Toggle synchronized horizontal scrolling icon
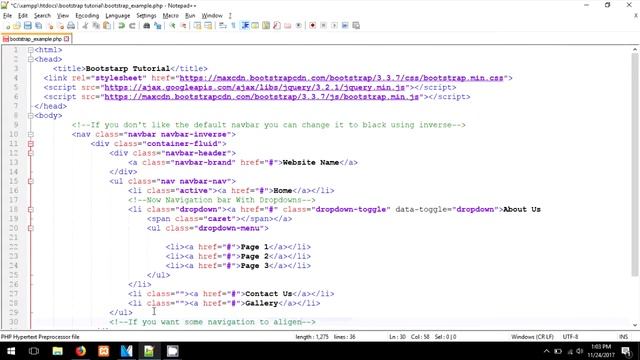The width and height of the screenshot is (640, 360). [208, 26]
